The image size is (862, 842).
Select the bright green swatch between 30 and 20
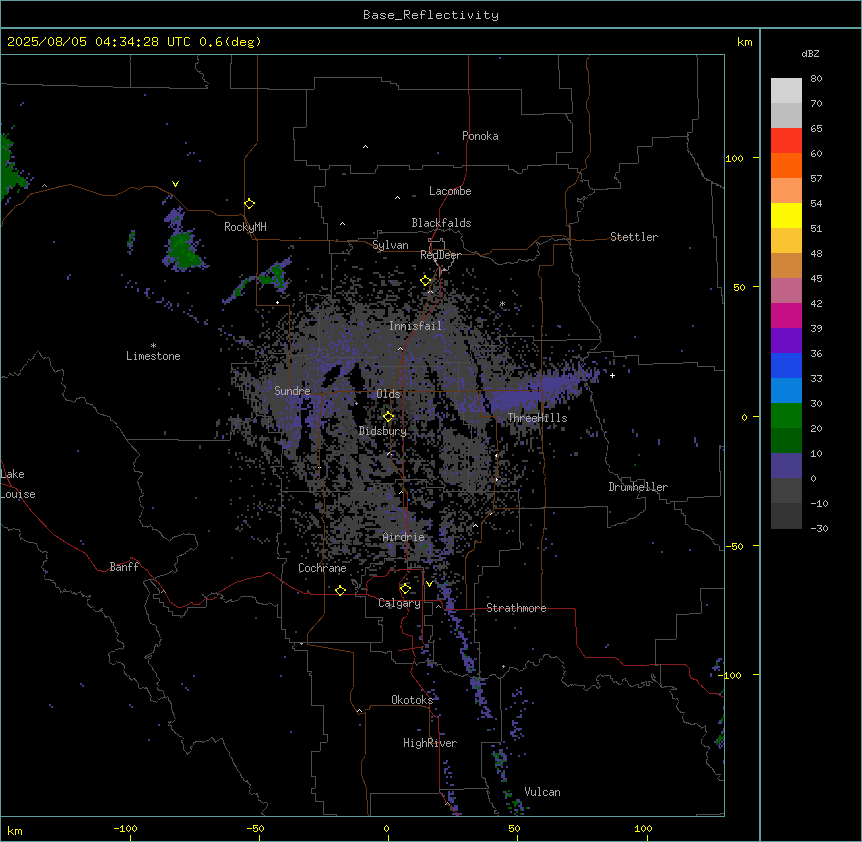(786, 416)
